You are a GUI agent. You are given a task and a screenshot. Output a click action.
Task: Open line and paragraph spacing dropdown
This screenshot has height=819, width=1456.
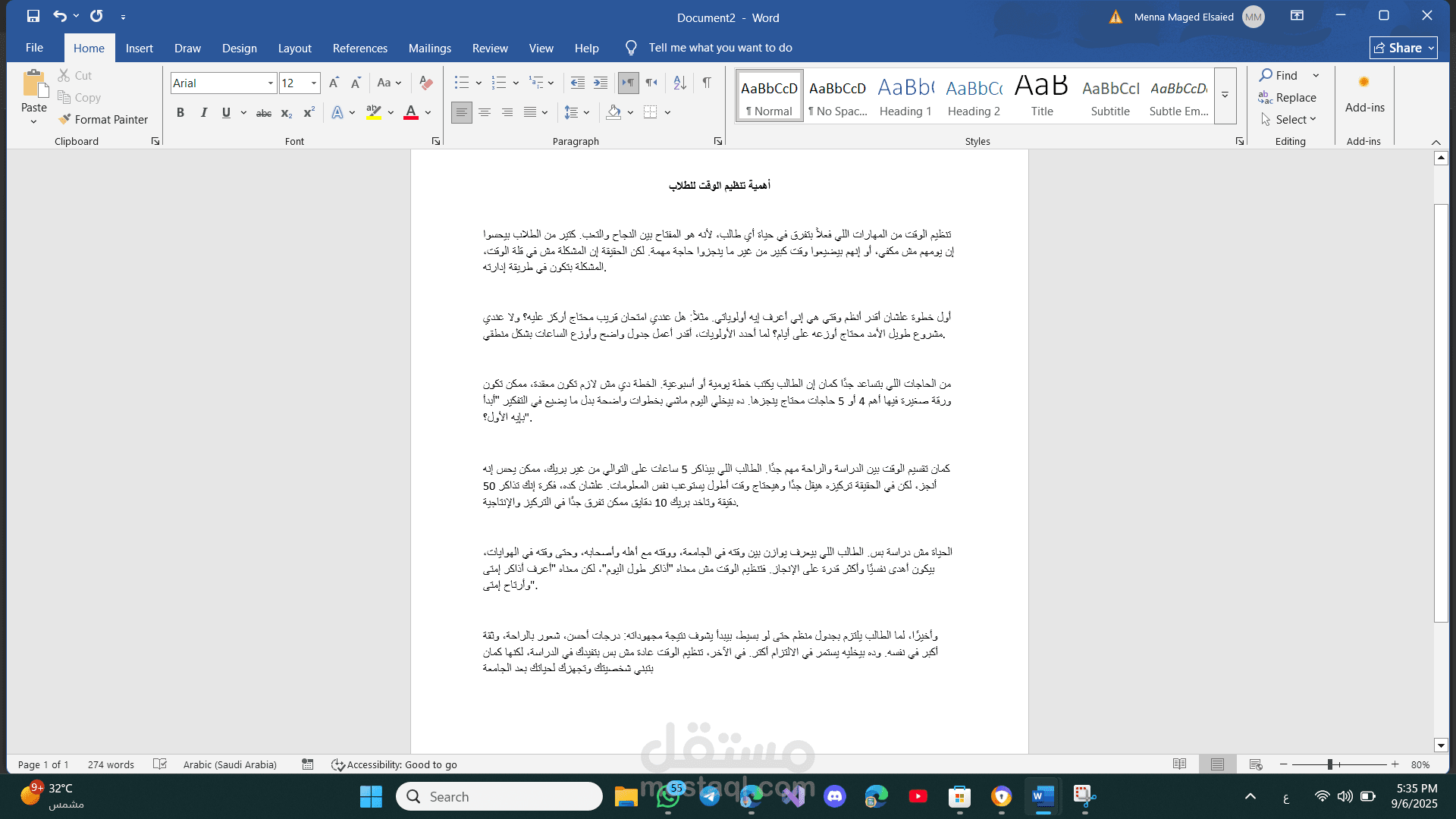pyautogui.click(x=577, y=113)
